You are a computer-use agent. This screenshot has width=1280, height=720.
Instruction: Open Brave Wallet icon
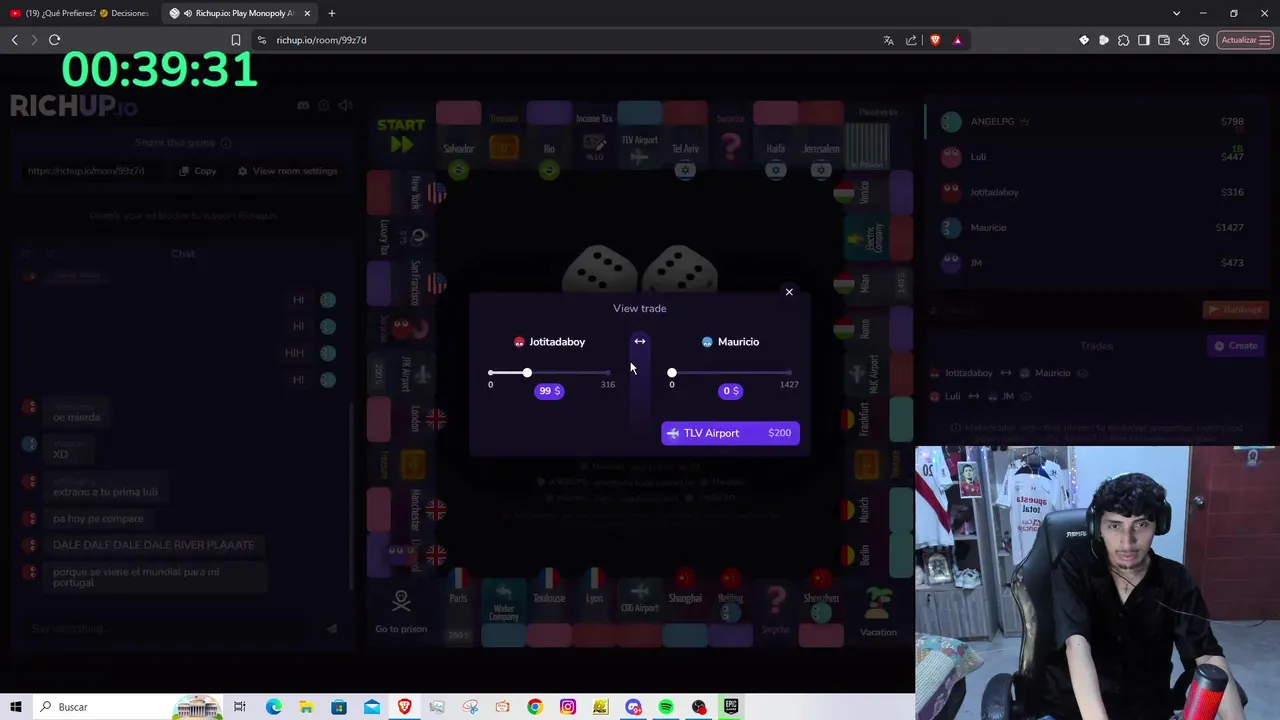pyautogui.click(x=1164, y=40)
